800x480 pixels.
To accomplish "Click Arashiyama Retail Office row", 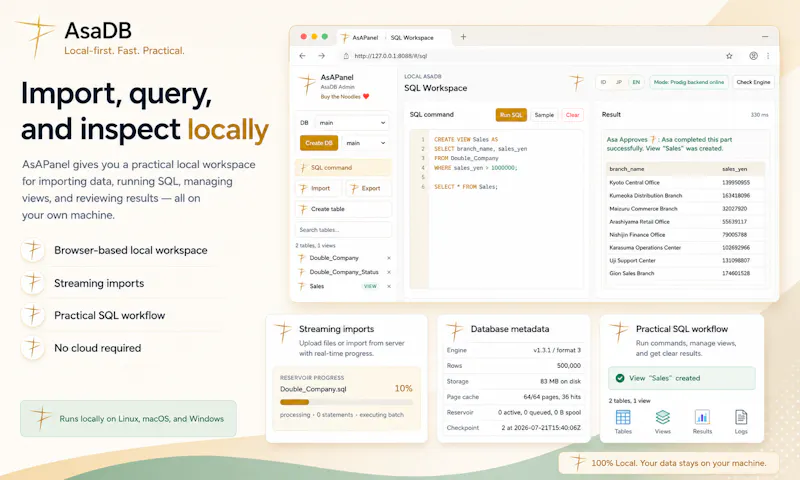I will pos(685,222).
